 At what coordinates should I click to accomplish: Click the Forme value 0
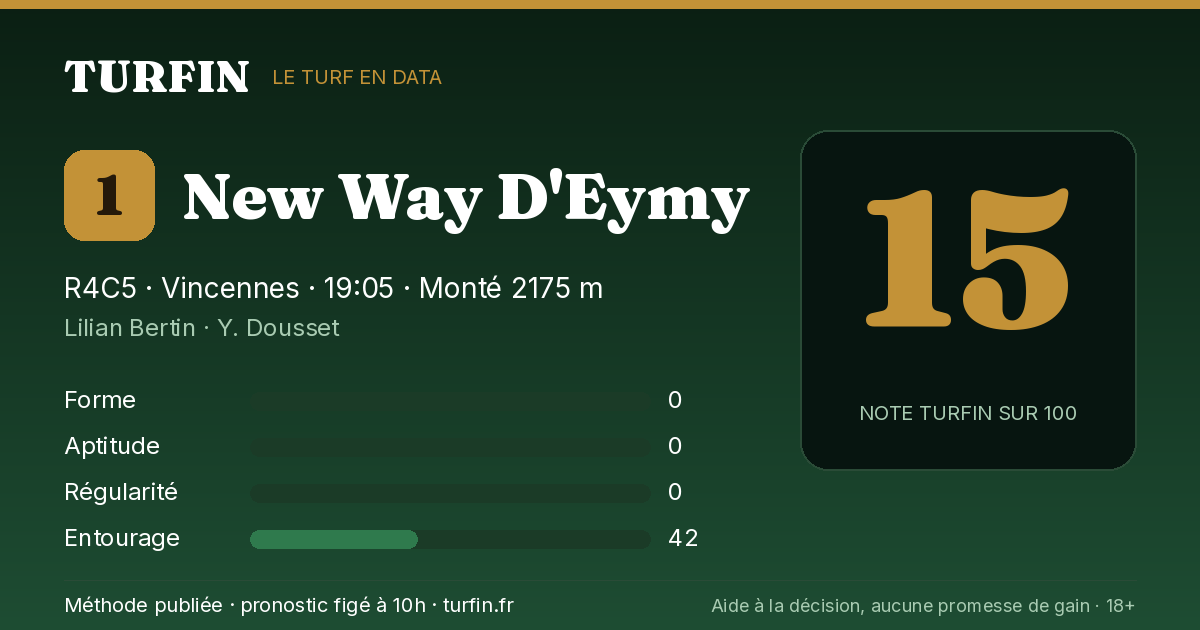click(675, 400)
